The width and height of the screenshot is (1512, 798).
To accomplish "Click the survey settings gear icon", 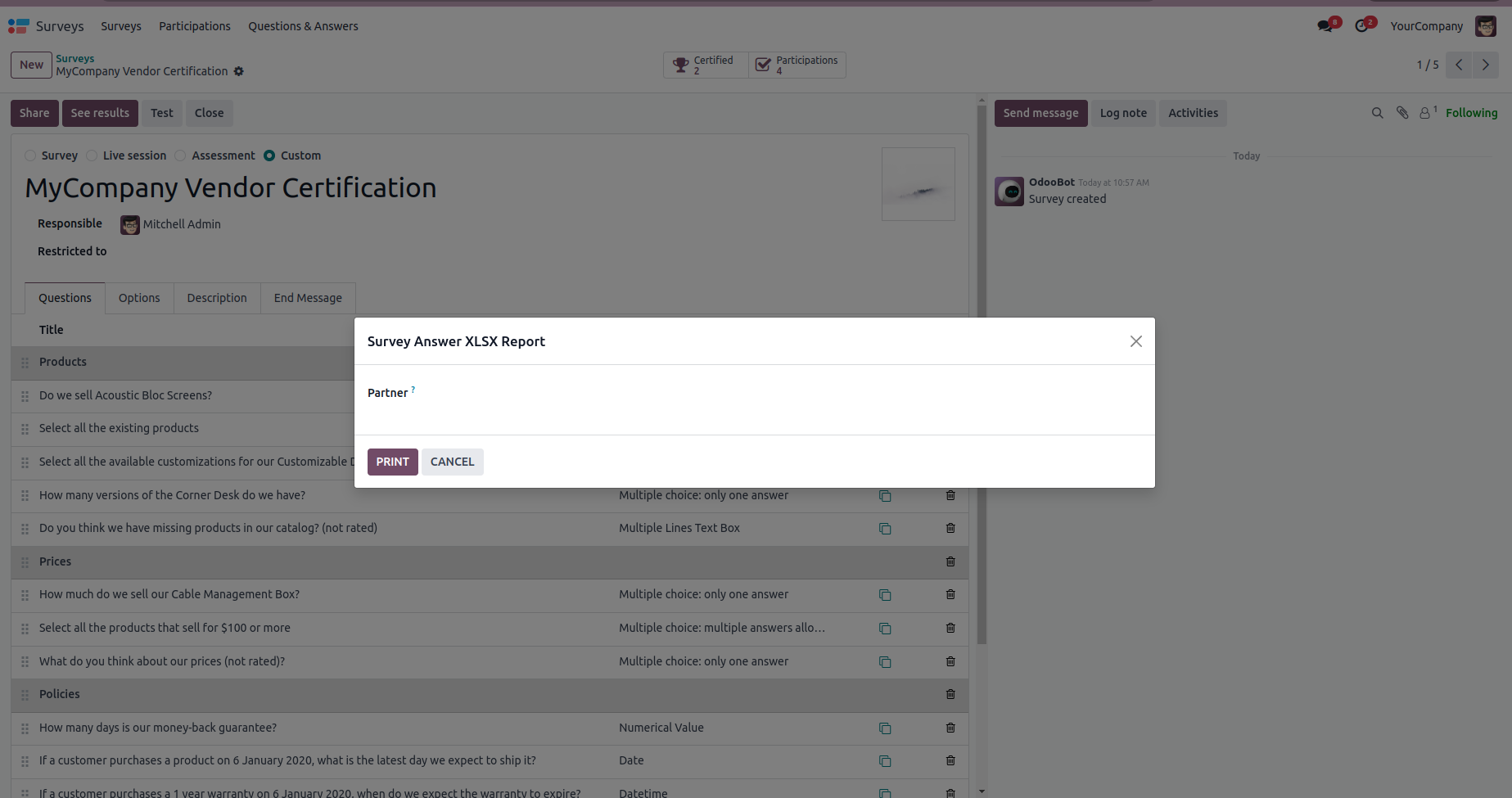I will [239, 71].
